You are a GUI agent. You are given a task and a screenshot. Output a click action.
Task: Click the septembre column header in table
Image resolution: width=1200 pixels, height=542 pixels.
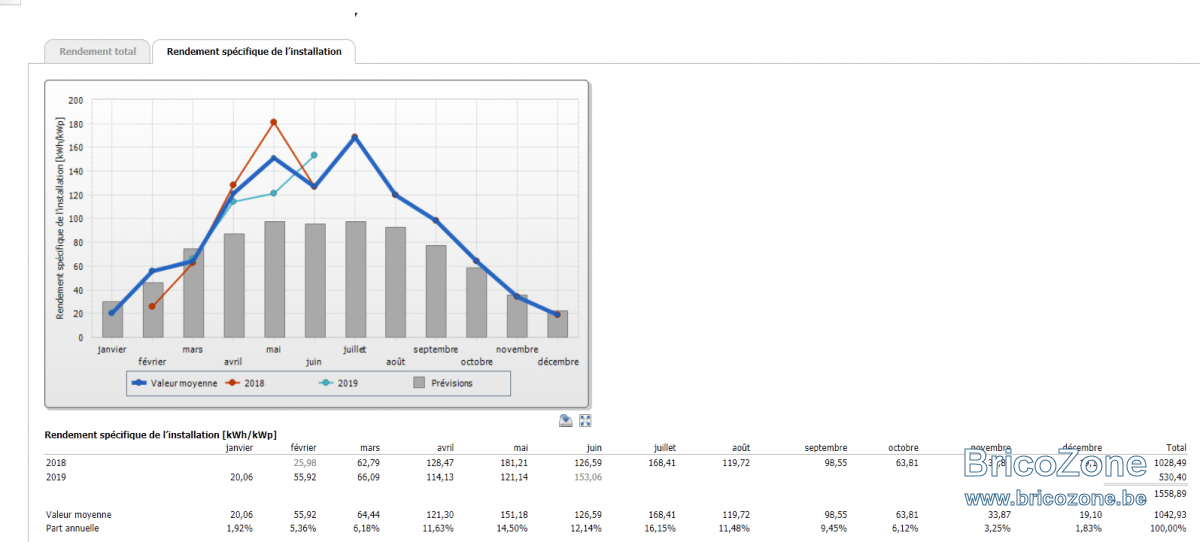825,448
